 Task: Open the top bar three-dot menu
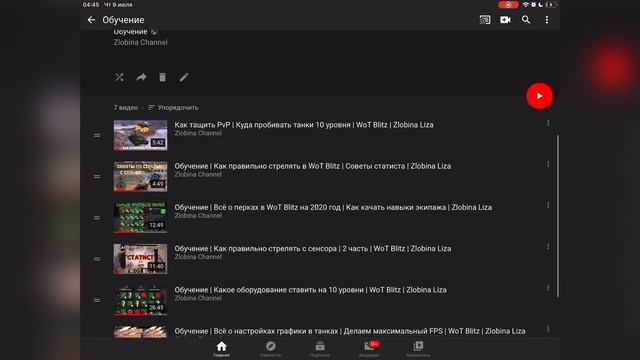(547, 20)
